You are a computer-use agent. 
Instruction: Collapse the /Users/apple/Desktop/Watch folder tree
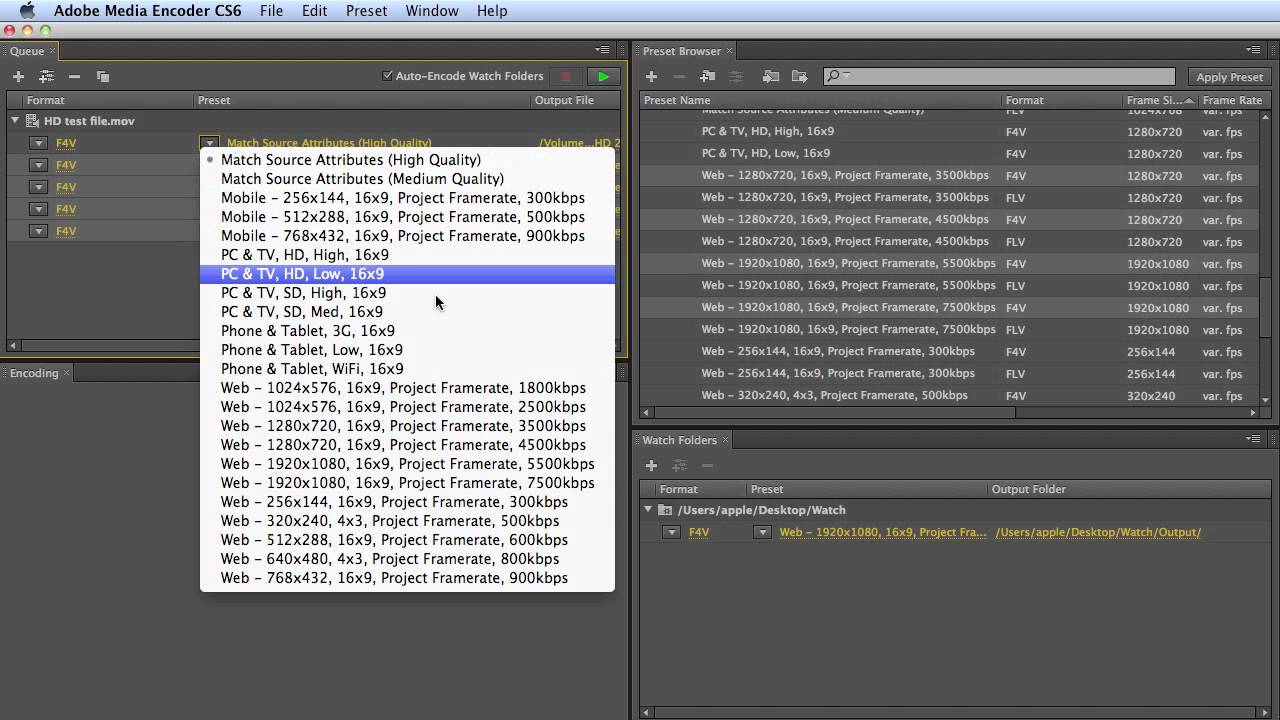(648, 510)
